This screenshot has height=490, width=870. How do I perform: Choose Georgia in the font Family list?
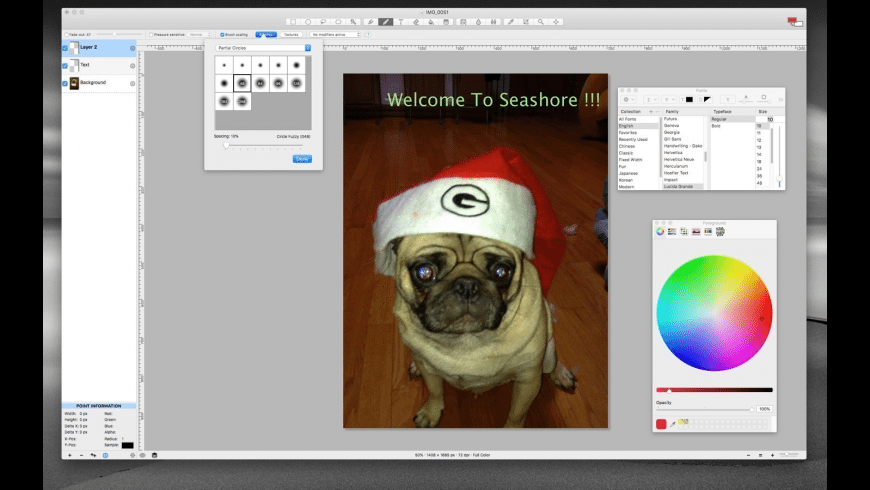672,131
